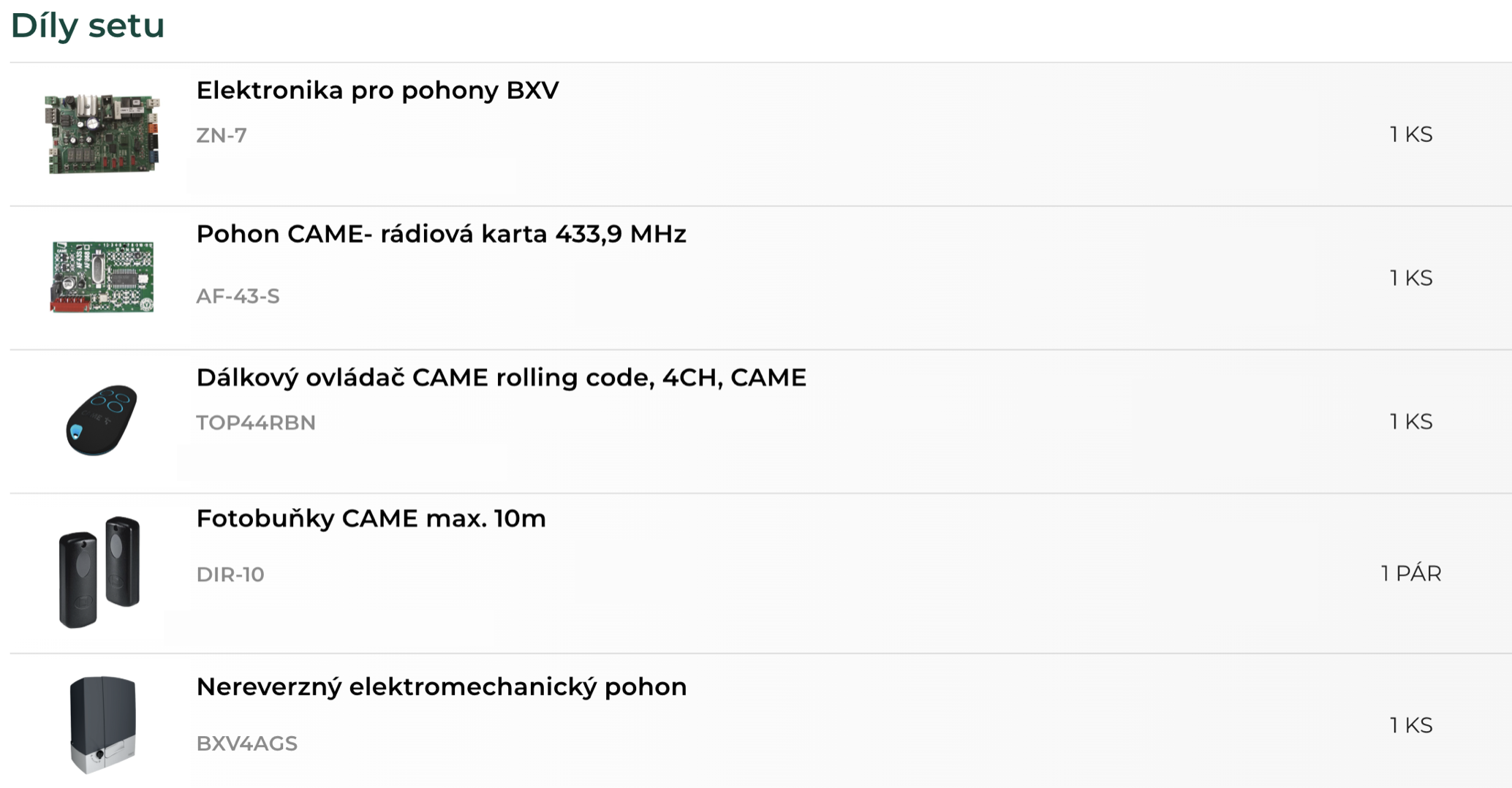Open Dálkový ovládač CAME rolling code product

[501, 377]
